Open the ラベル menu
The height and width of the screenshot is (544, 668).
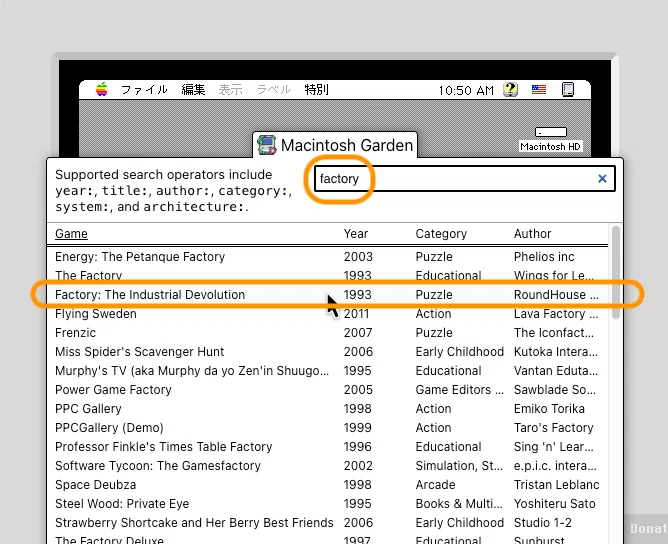274,89
